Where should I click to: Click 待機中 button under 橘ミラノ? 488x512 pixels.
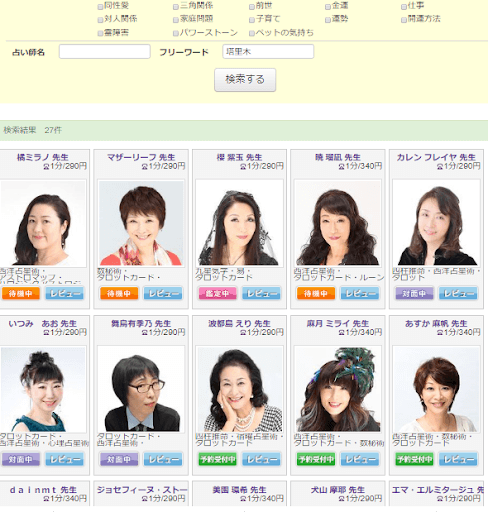[x=21, y=293]
